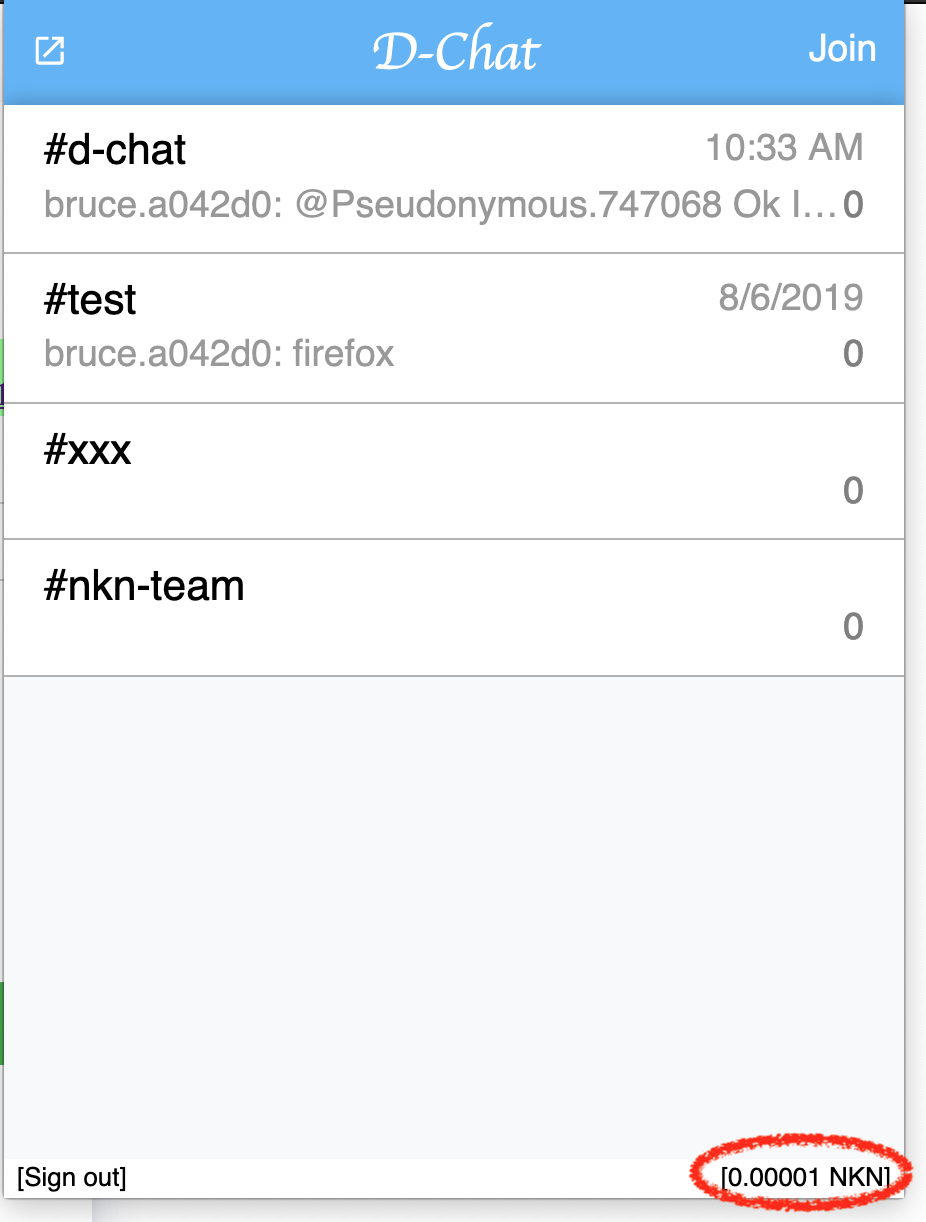Click the unread count on #test

(x=852, y=353)
